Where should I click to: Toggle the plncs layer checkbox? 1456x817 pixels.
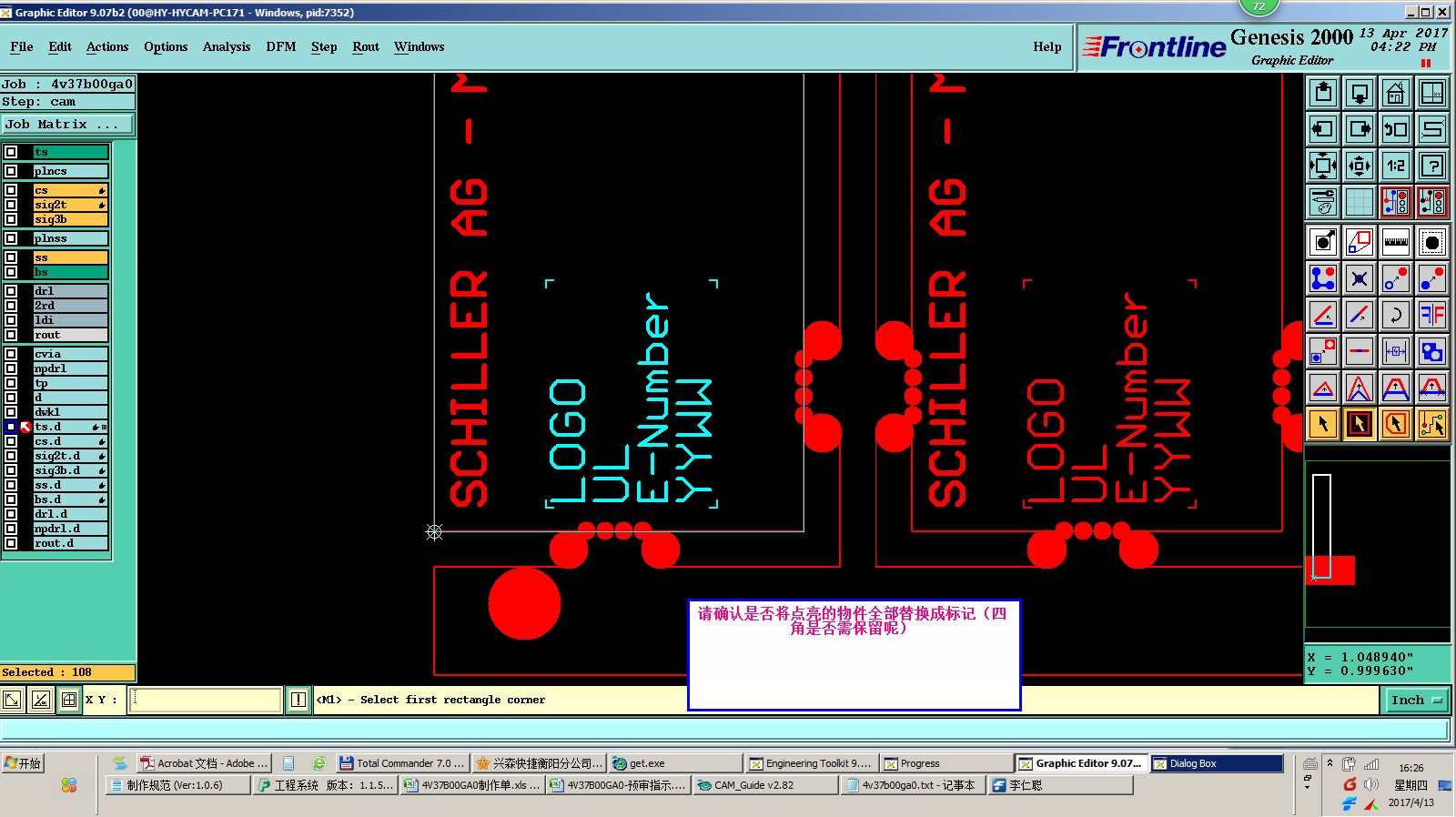[11, 171]
